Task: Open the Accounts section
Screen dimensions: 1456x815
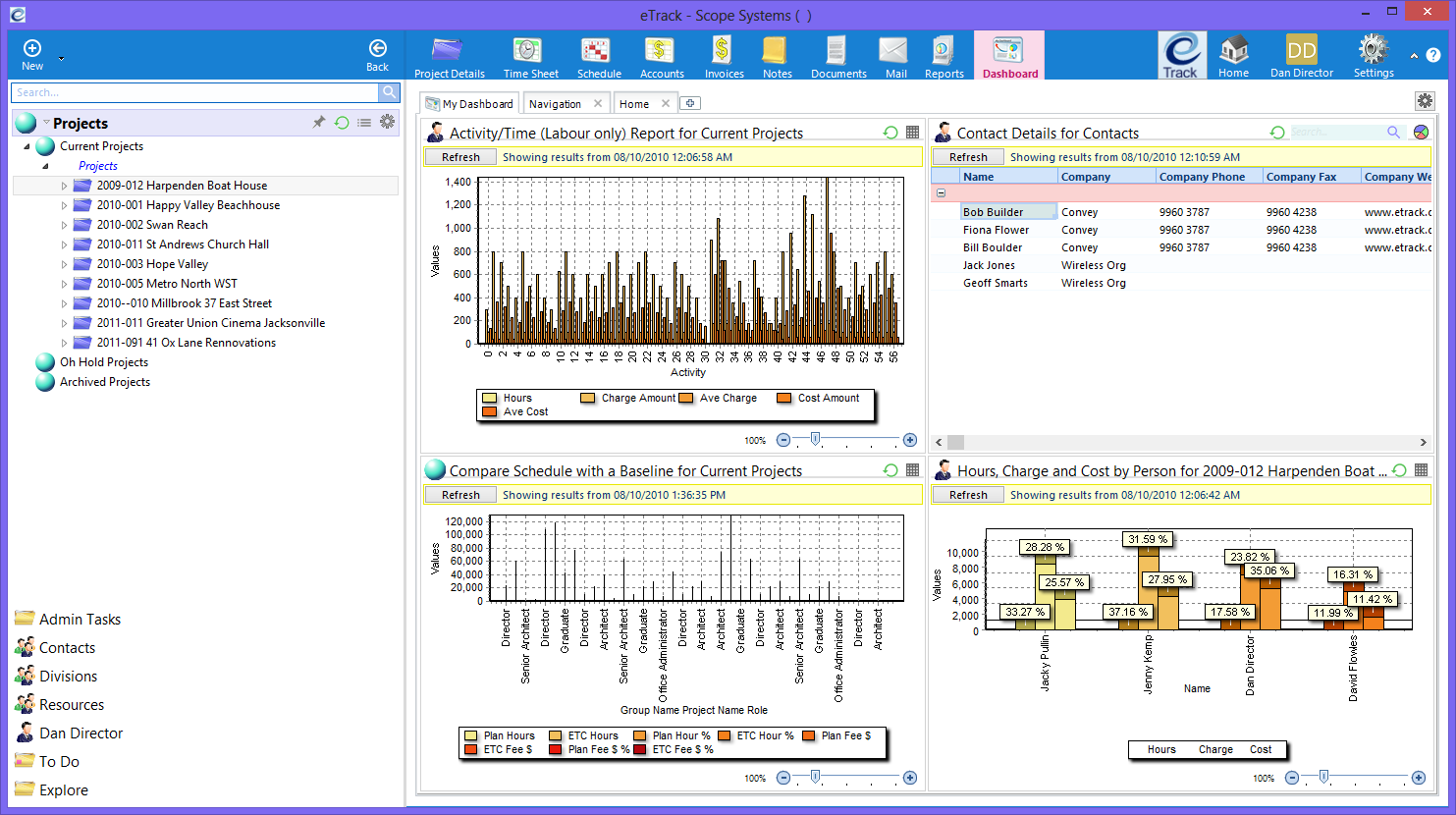Action: 661,54
